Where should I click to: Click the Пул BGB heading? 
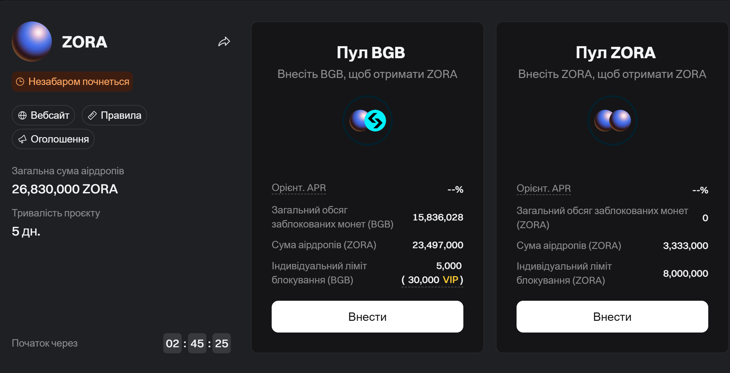point(371,53)
